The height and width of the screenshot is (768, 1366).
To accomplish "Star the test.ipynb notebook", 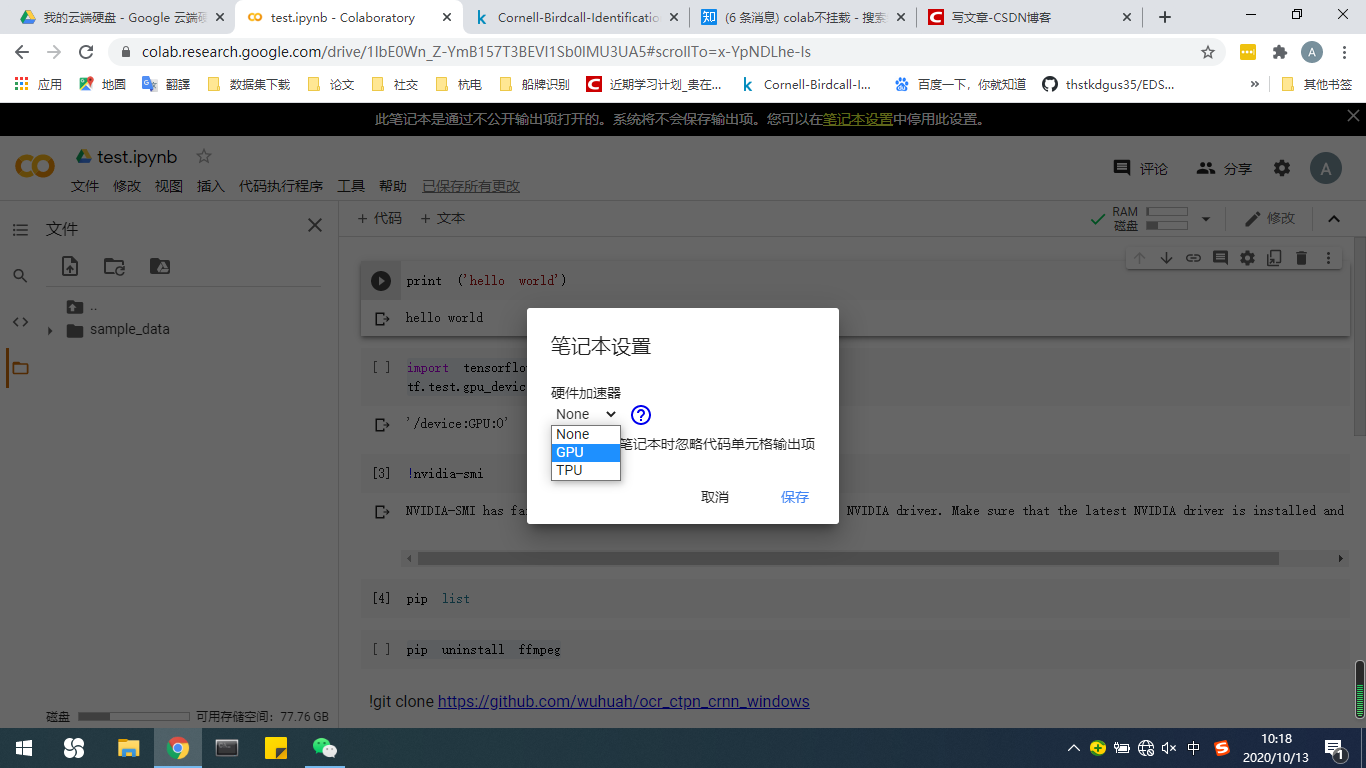I will (x=204, y=156).
